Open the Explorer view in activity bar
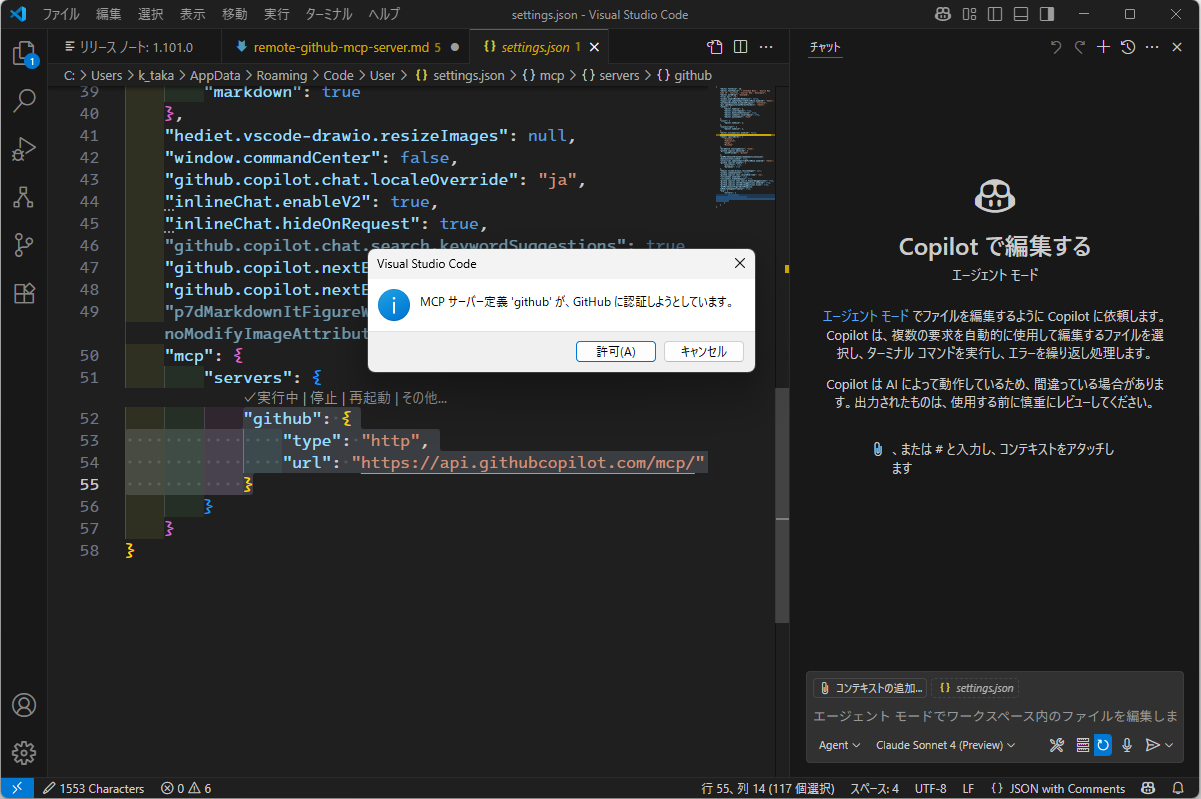The image size is (1201, 799). 24,54
